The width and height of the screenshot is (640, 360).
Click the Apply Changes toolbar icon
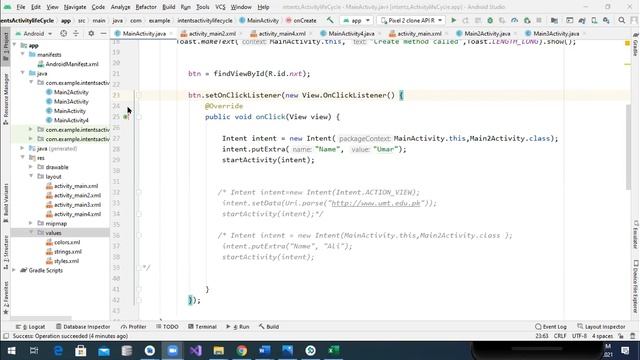click(x=465, y=20)
